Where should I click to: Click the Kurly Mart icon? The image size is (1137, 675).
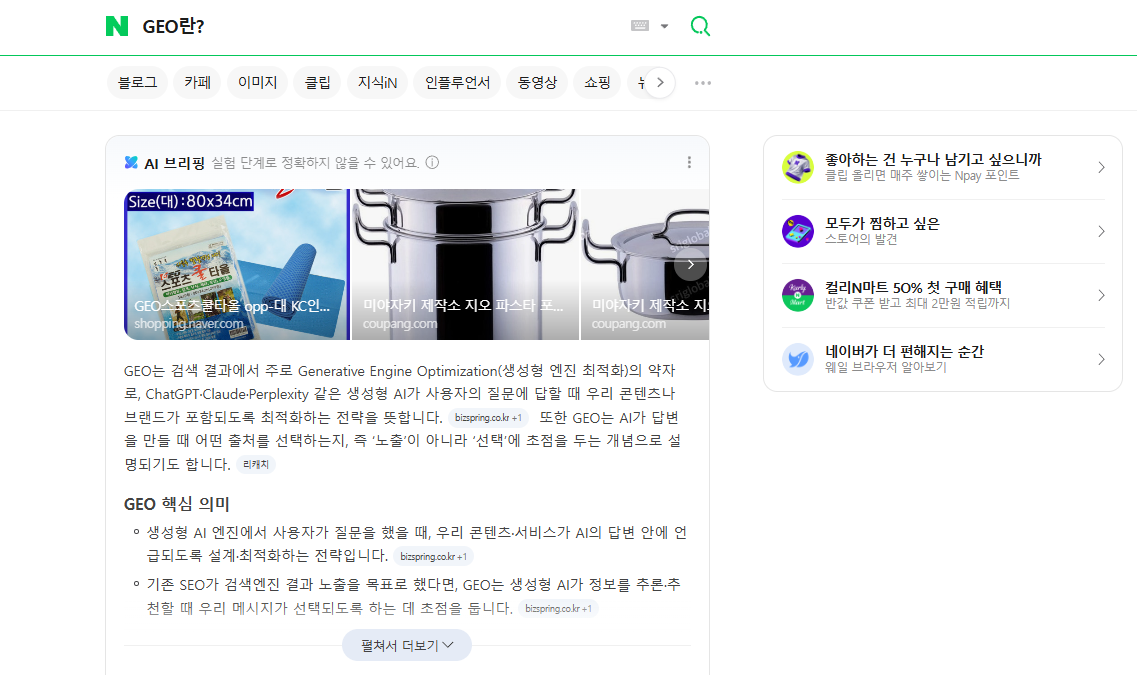[x=798, y=295]
